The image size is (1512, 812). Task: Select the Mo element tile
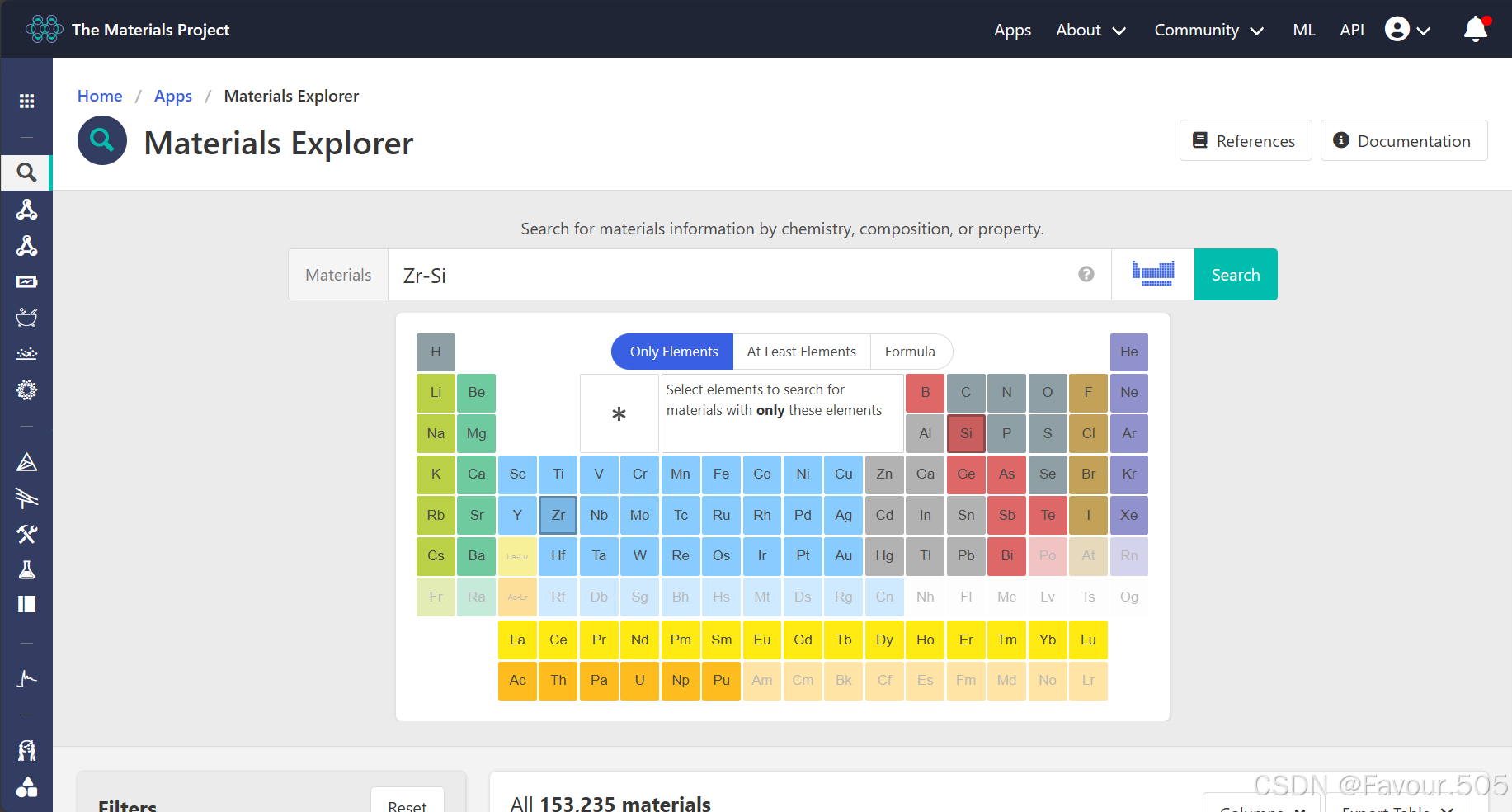(640, 515)
